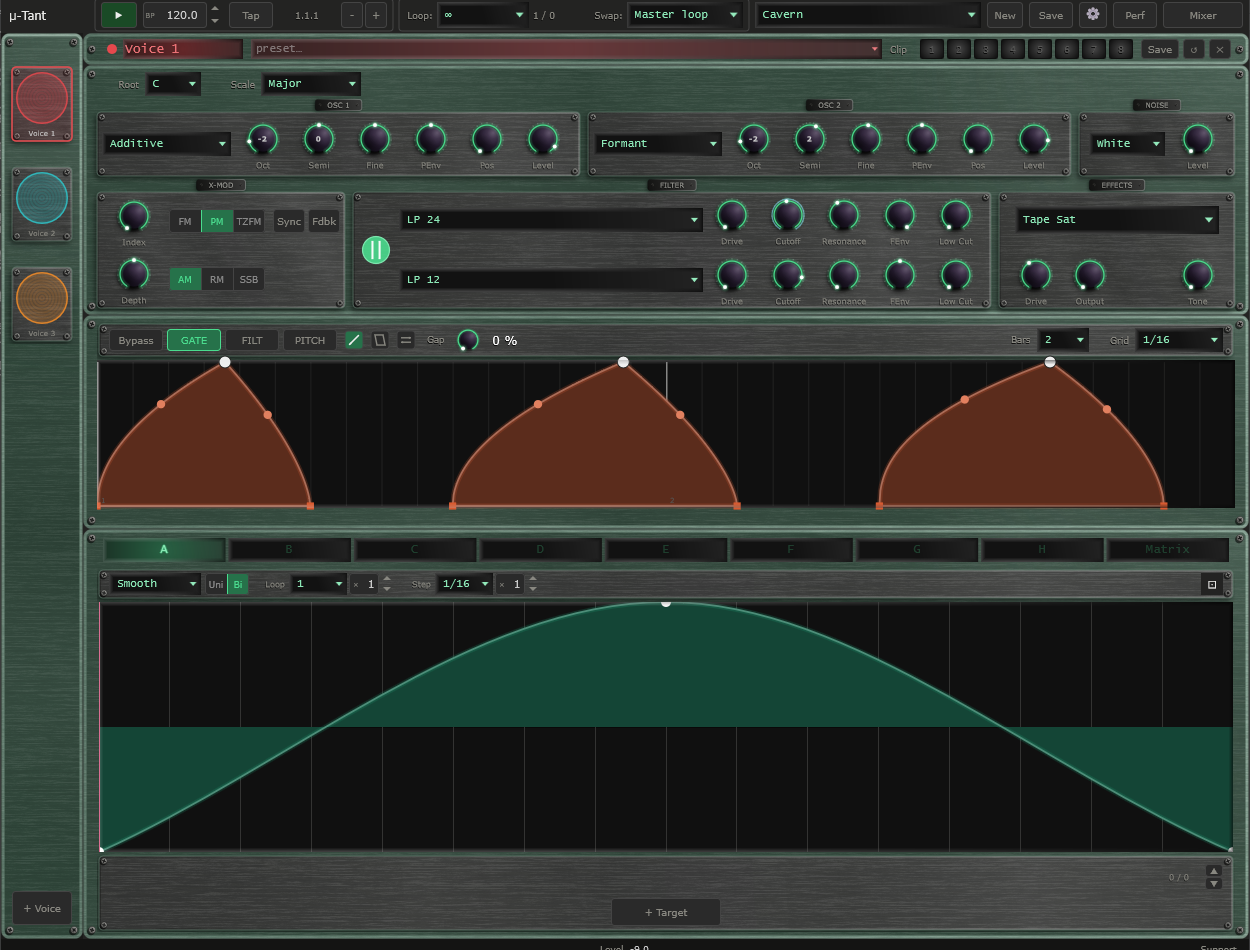Viewport: 1250px width, 950px height.
Task: Toggle SSB modulation mode
Action: tap(249, 279)
